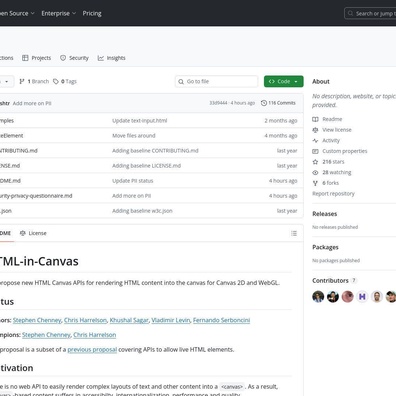Viewport: 396px width, 396px height.
Task: Click the Projects table icon
Action: point(25,58)
